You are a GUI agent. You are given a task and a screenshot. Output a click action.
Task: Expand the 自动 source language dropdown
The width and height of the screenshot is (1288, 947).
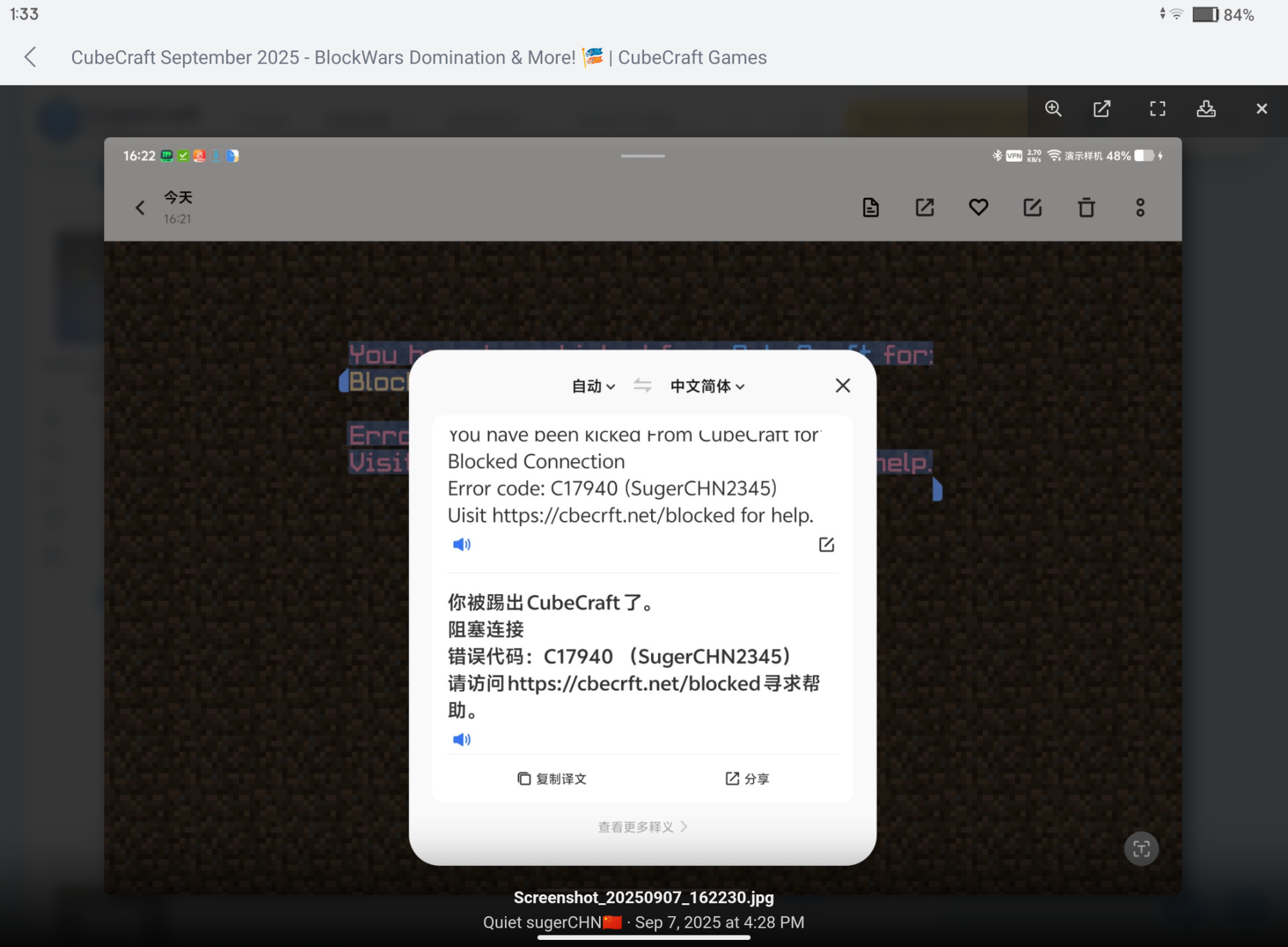point(594,386)
